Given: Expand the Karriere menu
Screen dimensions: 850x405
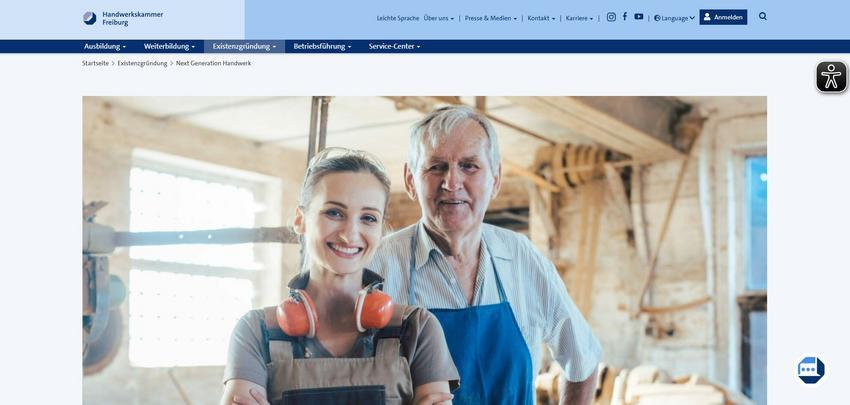Looking at the screenshot, I should [x=579, y=18].
